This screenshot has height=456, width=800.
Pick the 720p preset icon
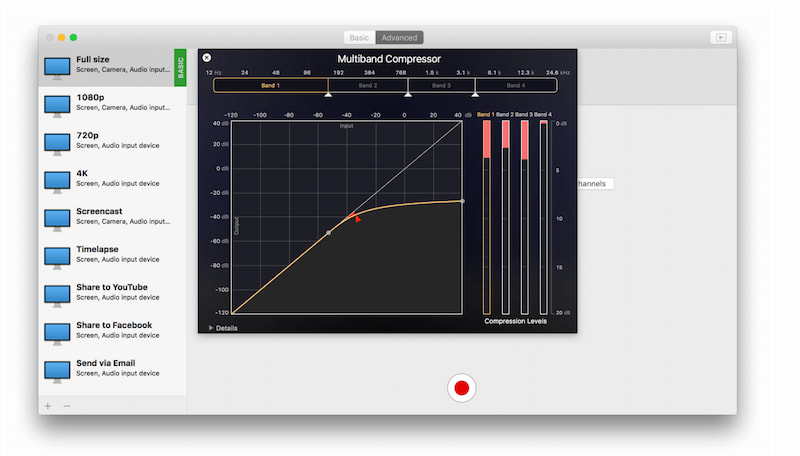pos(57,142)
